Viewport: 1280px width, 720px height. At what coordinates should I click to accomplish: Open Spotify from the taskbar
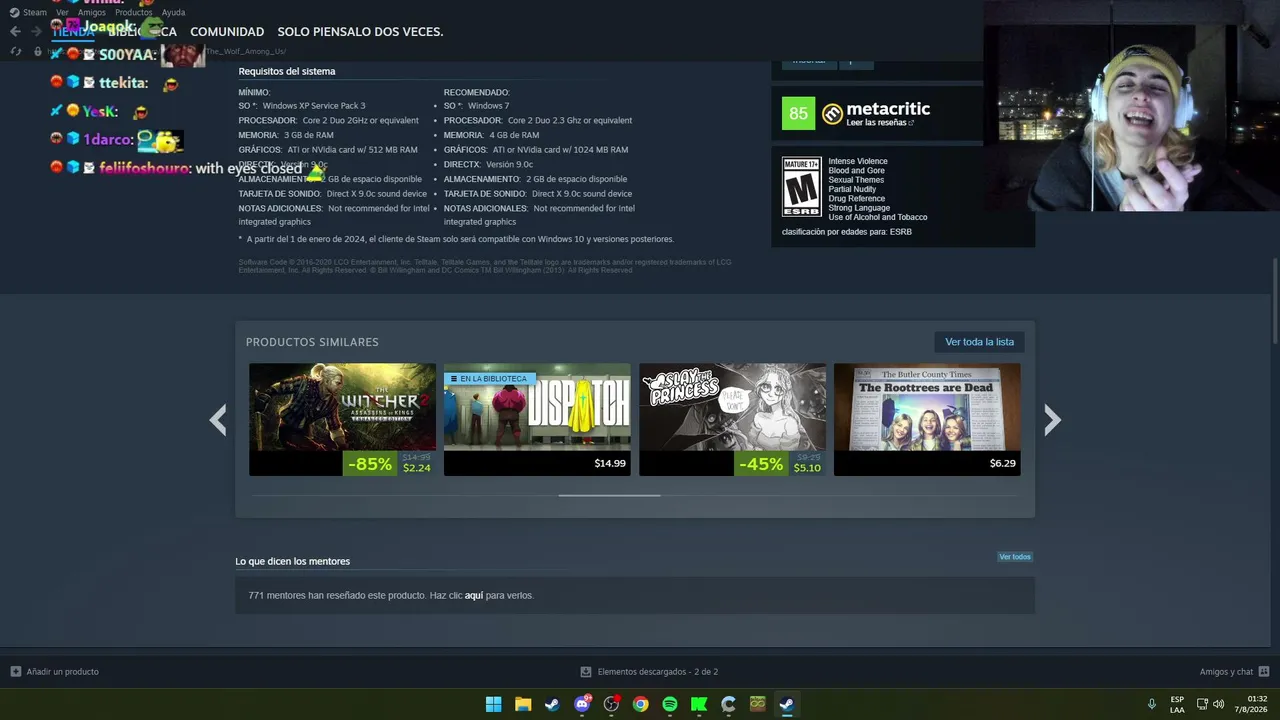point(670,704)
